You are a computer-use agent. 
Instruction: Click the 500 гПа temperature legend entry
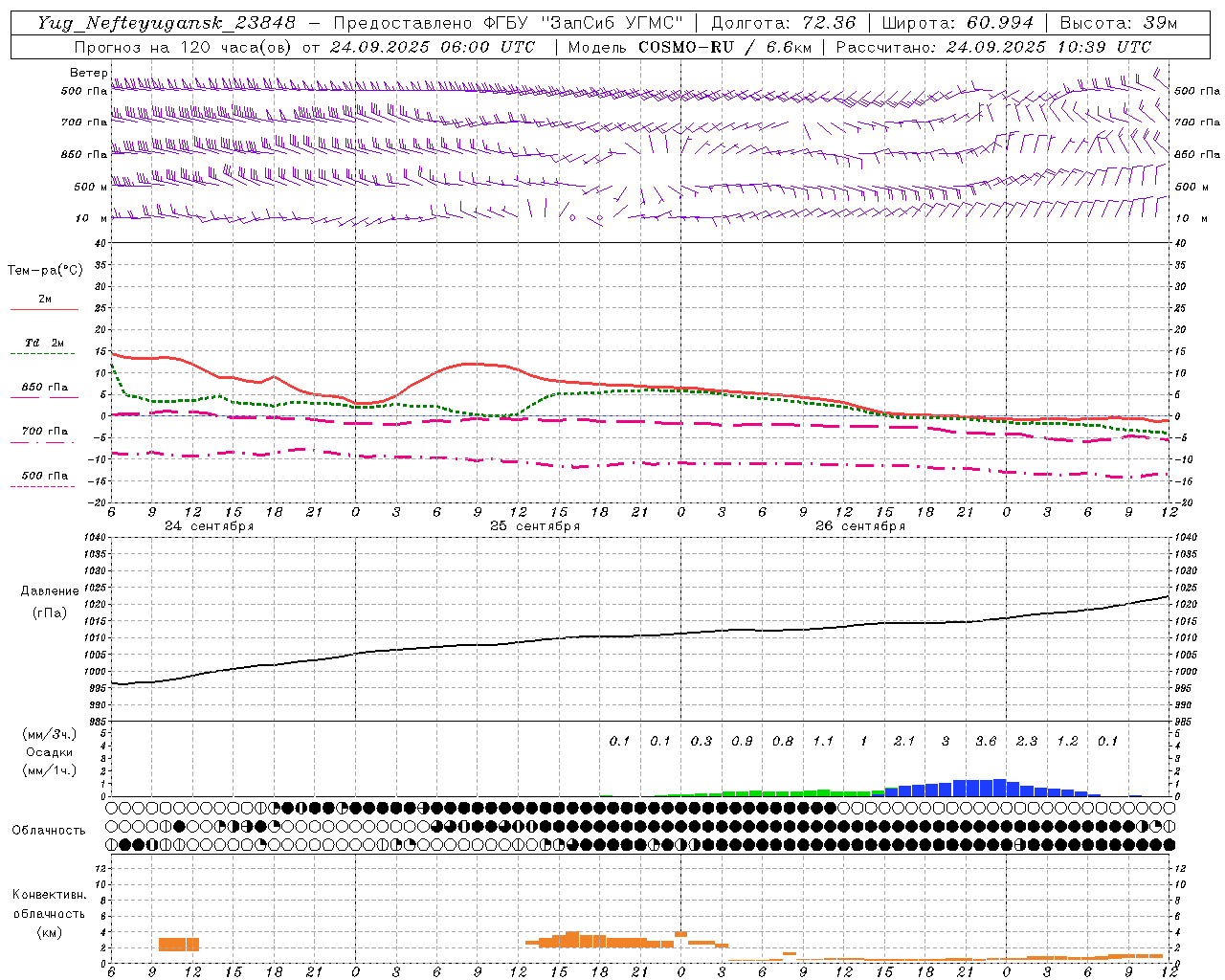[x=44, y=476]
